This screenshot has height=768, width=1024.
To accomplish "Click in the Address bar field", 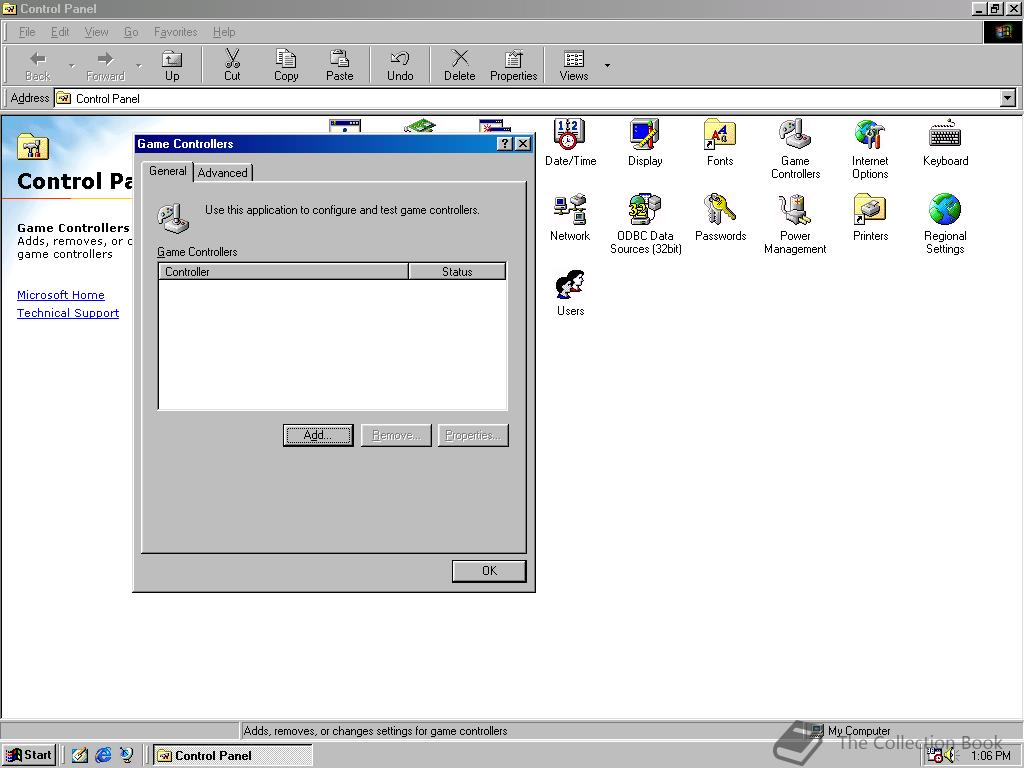I will (x=528, y=99).
